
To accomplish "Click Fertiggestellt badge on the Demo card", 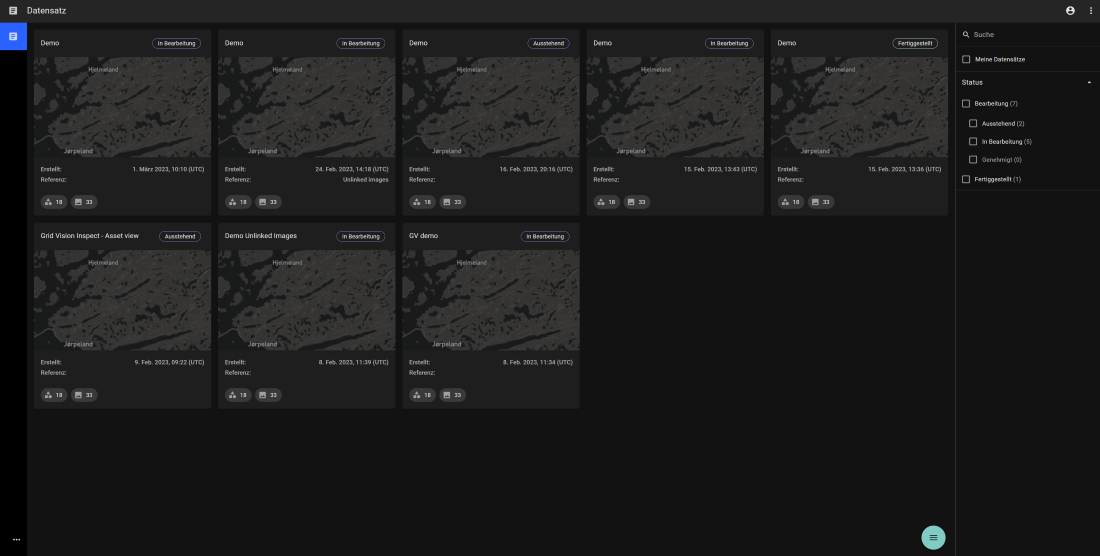I will 915,43.
